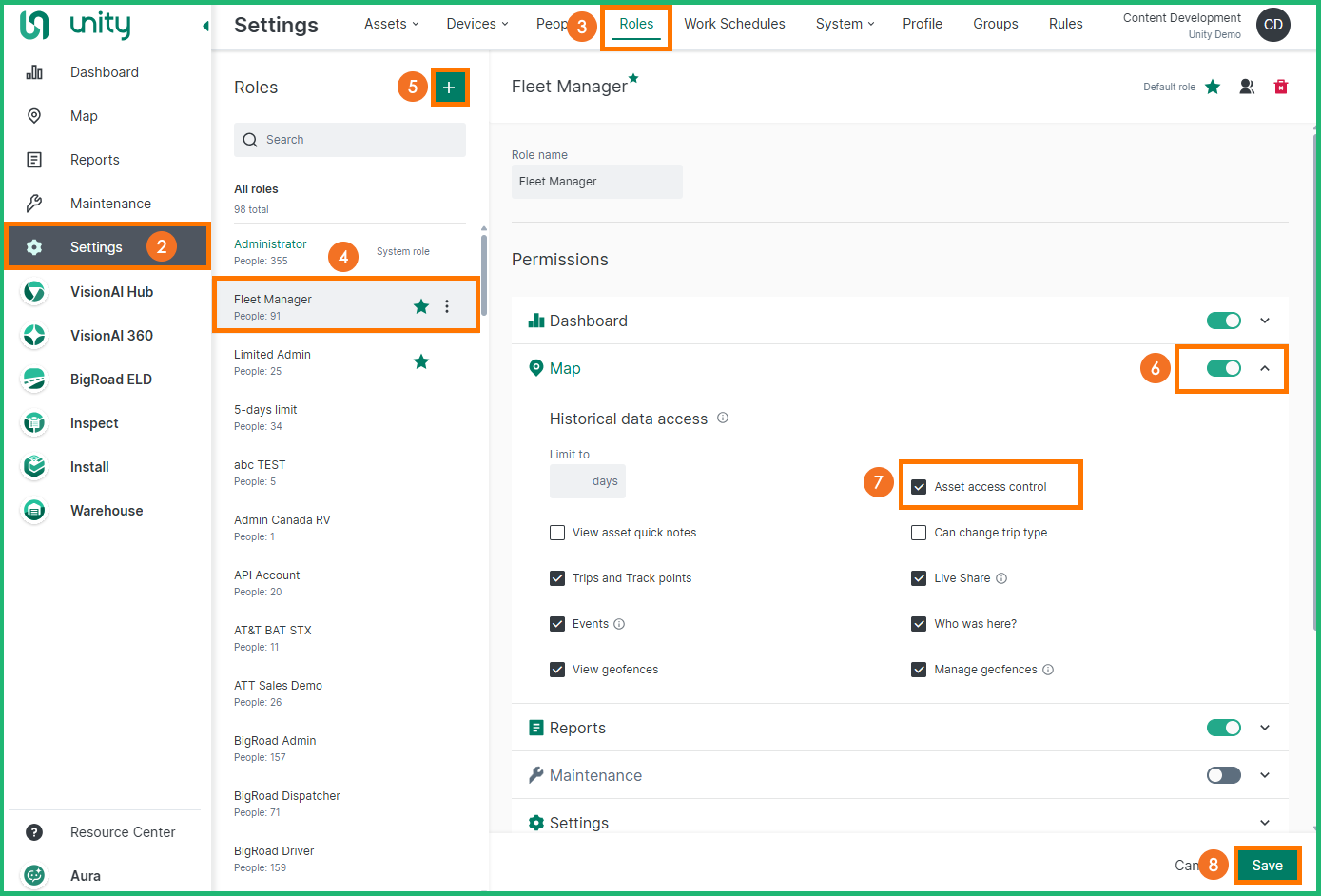
Task: Click the red delete role trash icon
Action: point(1280,87)
